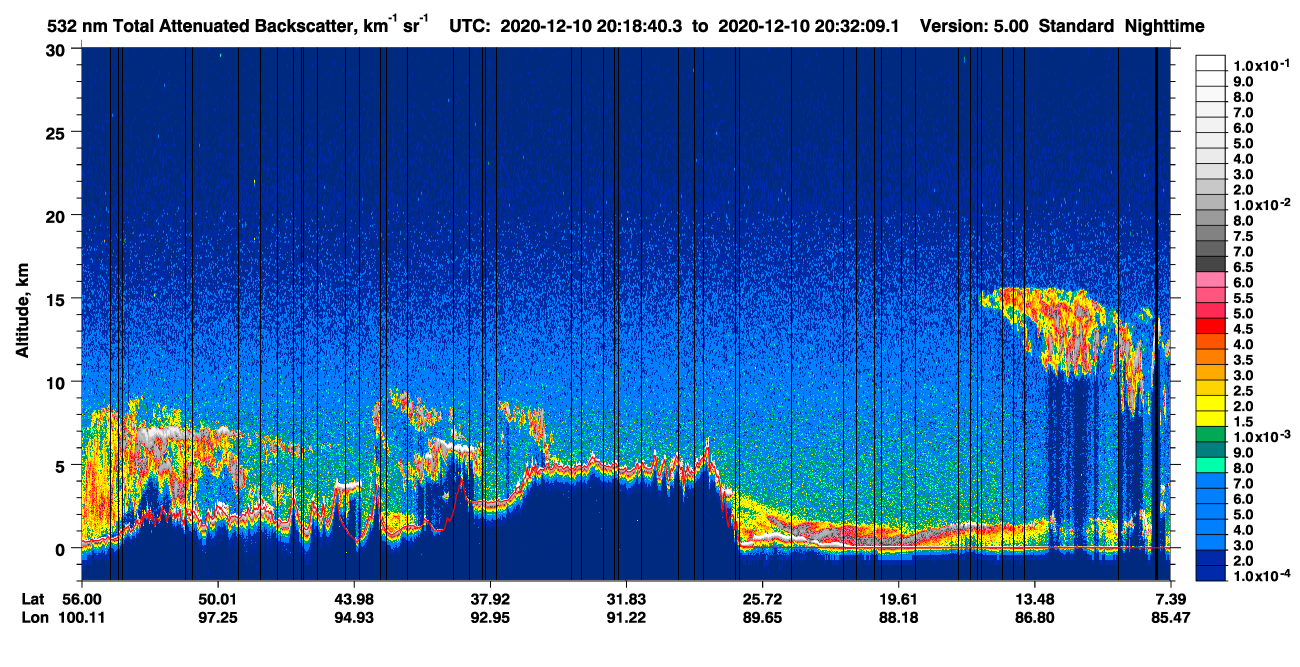Click the latitude value 50.01
This screenshot has width=1300, height=667.
[x=218, y=599]
